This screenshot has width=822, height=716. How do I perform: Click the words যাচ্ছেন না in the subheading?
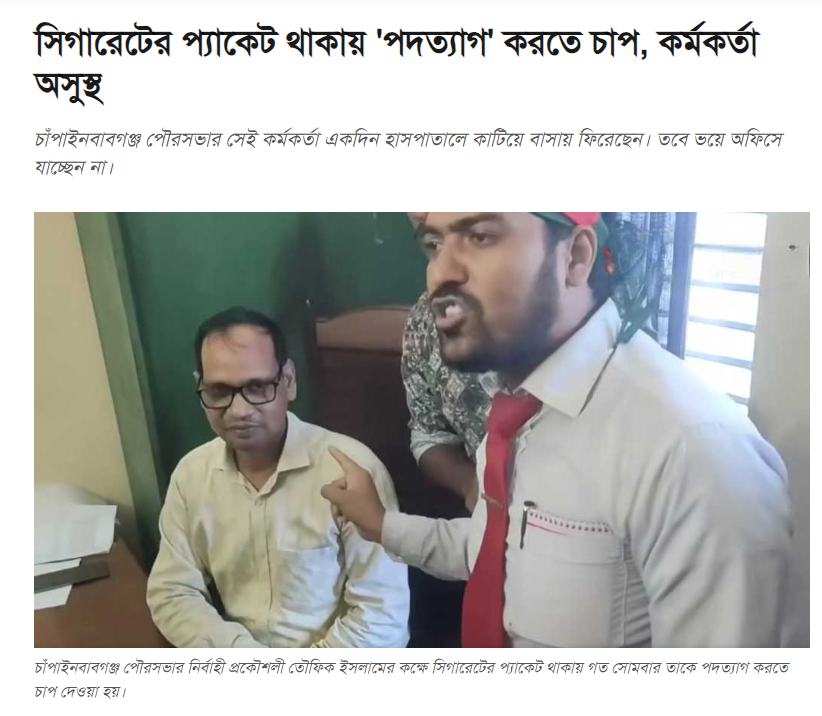click(x=73, y=168)
